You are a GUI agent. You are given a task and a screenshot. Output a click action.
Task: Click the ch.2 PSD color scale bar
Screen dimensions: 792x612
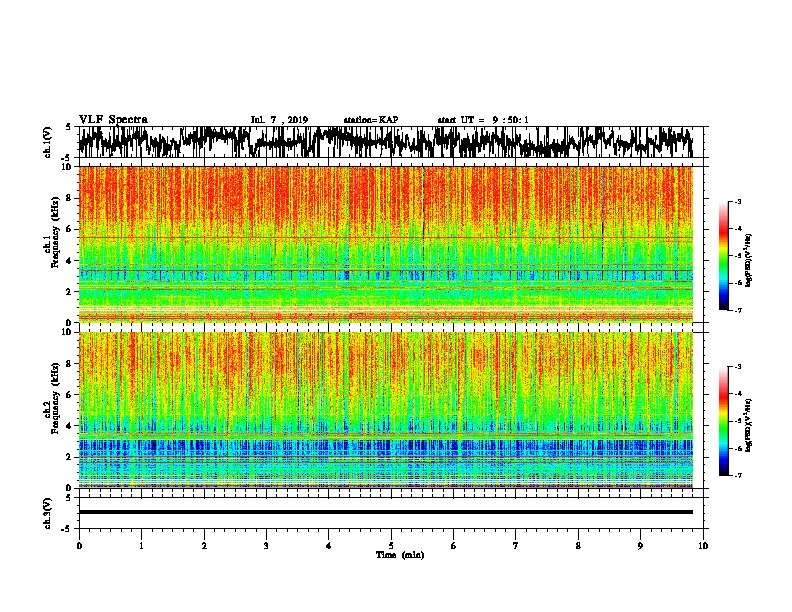pos(723,421)
